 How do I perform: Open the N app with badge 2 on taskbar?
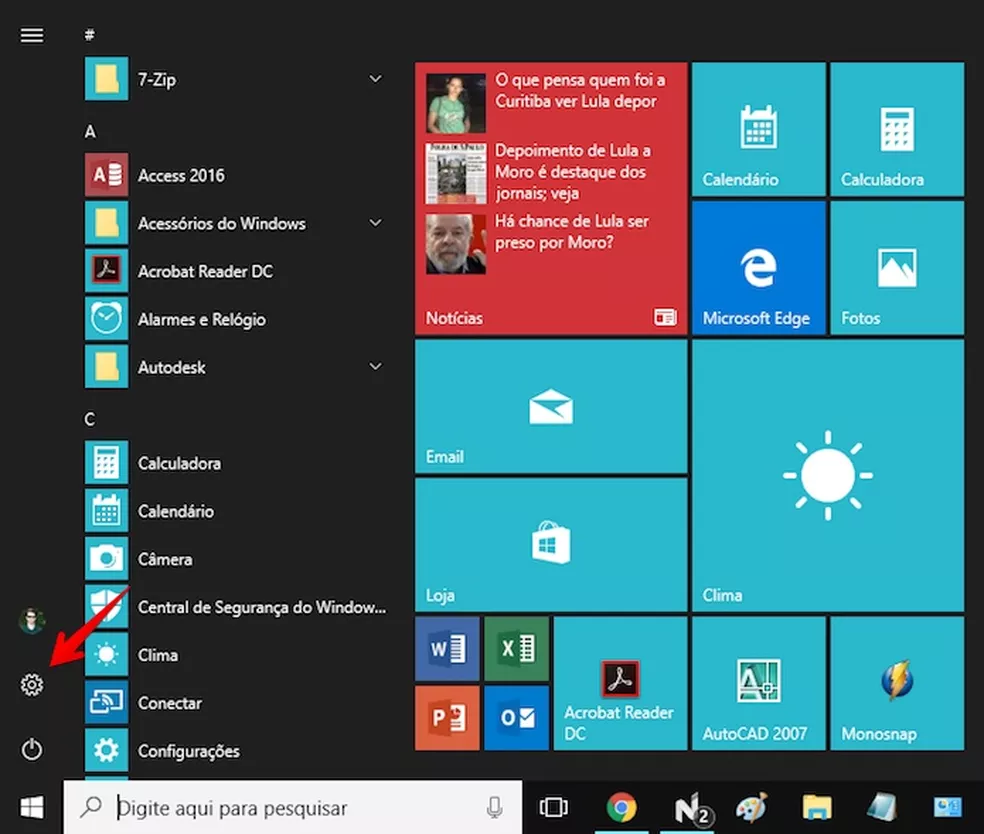[x=692, y=808]
